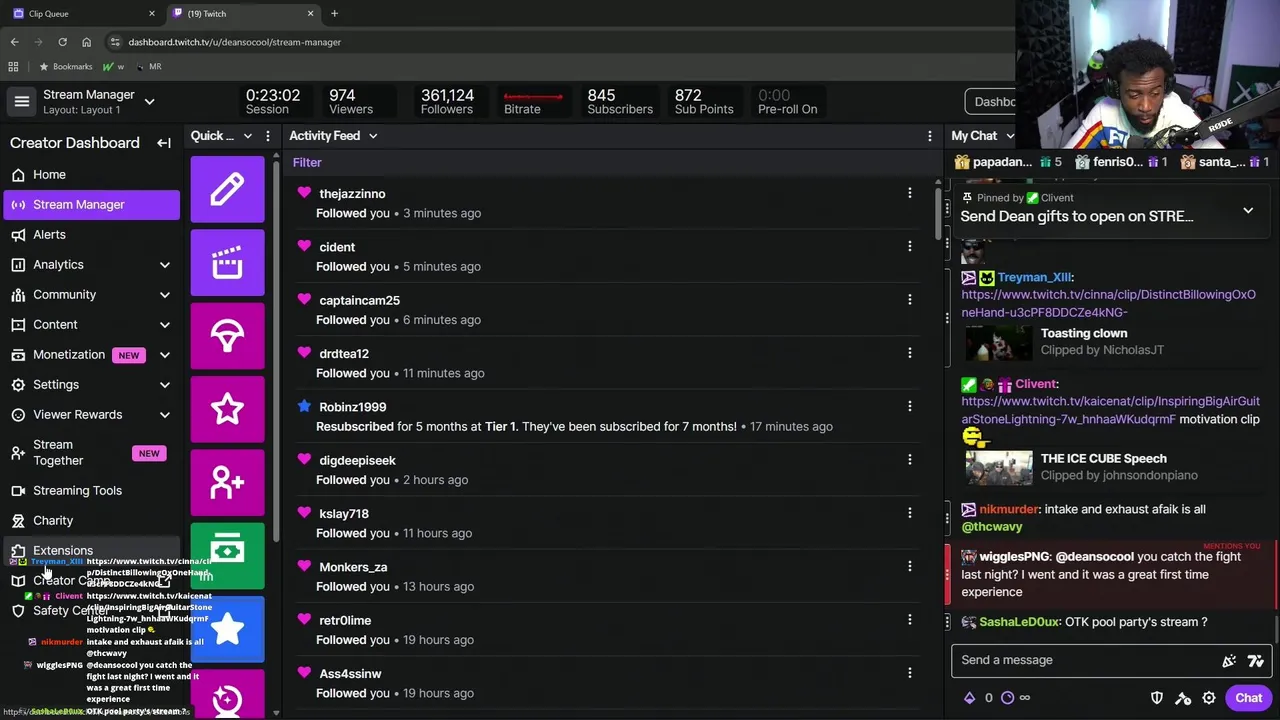
Task: Open the Quick Actions panel three-dot menu
Action: point(267,136)
